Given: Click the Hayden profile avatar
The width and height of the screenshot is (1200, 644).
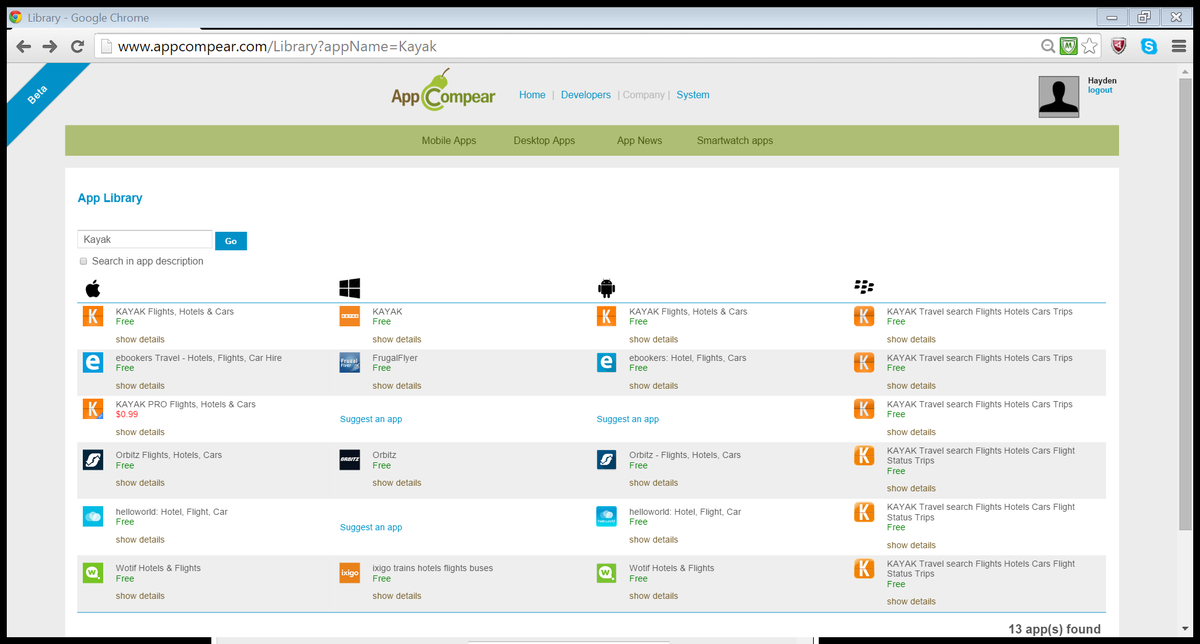Looking at the screenshot, I should [x=1059, y=97].
